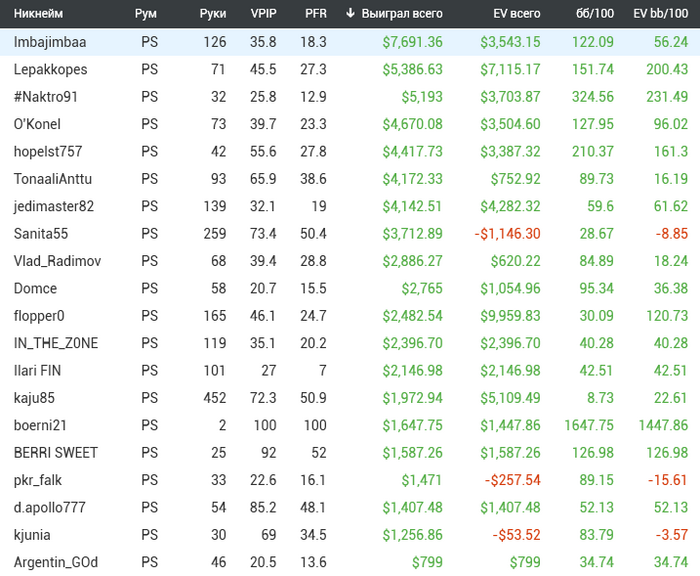Screen dimensions: 700x576
Task: Select player BERRI SWEET
Action: [55, 452]
